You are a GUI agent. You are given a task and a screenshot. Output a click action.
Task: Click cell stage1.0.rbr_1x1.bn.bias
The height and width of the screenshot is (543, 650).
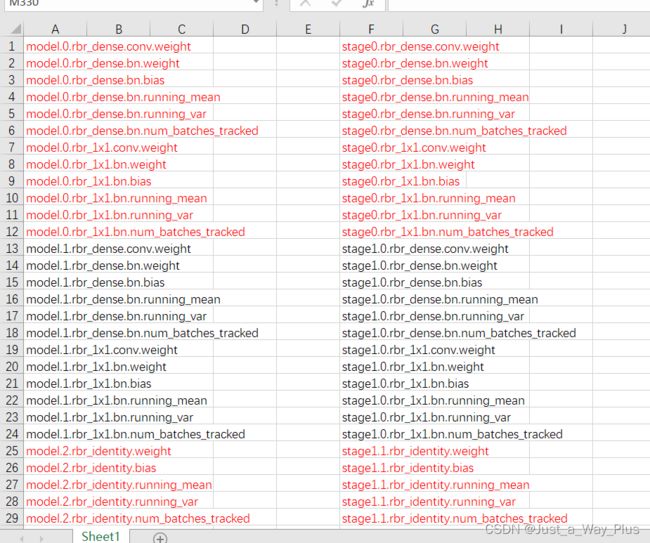tap(405, 383)
